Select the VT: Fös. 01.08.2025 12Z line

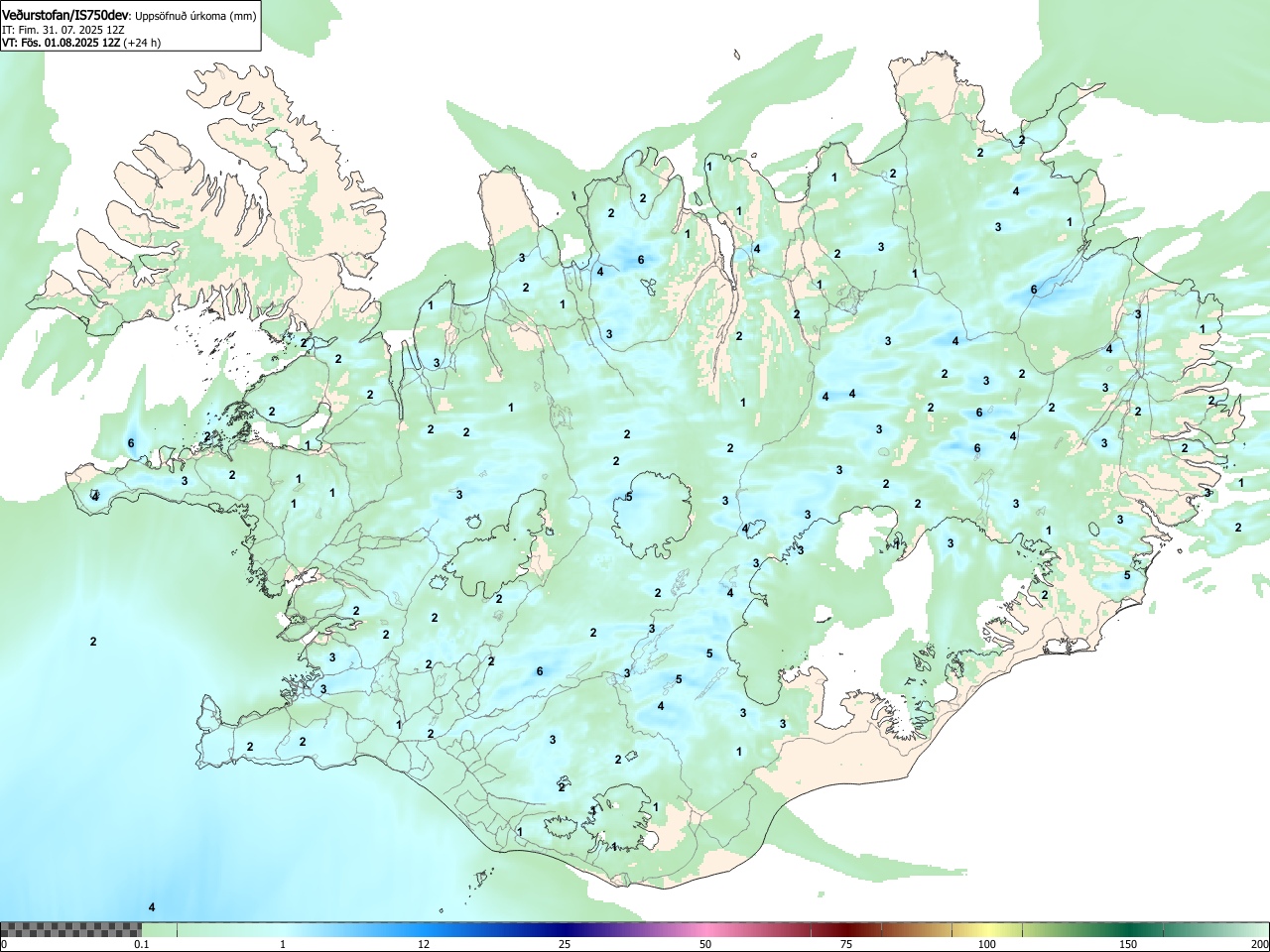point(61,43)
